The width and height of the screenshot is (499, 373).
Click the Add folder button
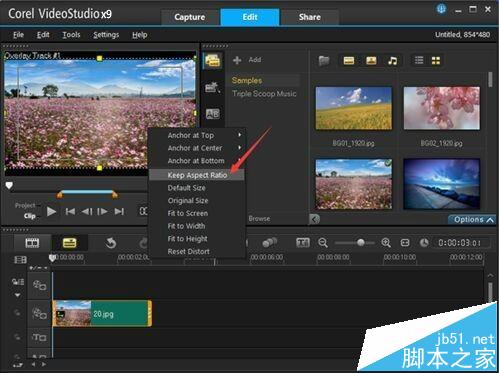tap(247, 60)
